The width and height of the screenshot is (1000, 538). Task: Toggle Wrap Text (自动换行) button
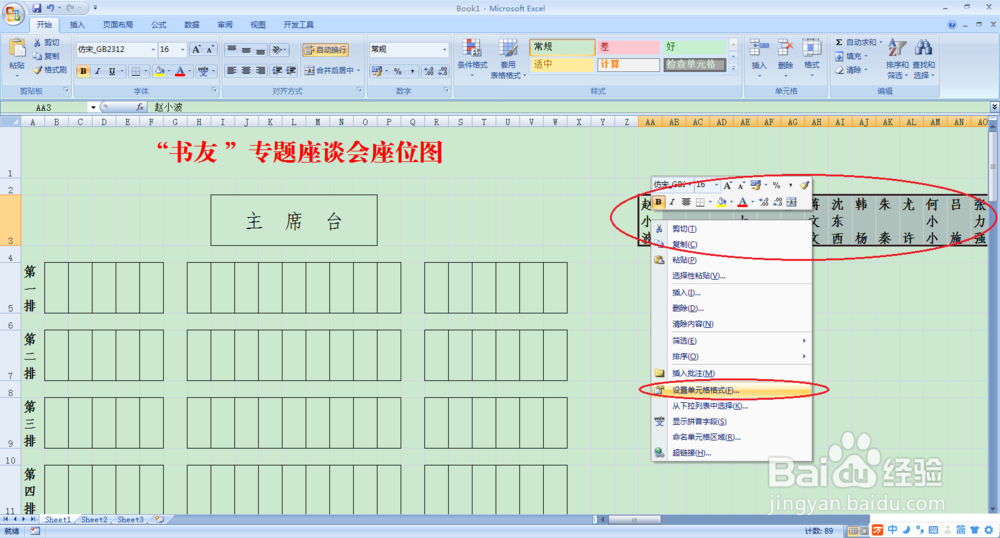325,50
